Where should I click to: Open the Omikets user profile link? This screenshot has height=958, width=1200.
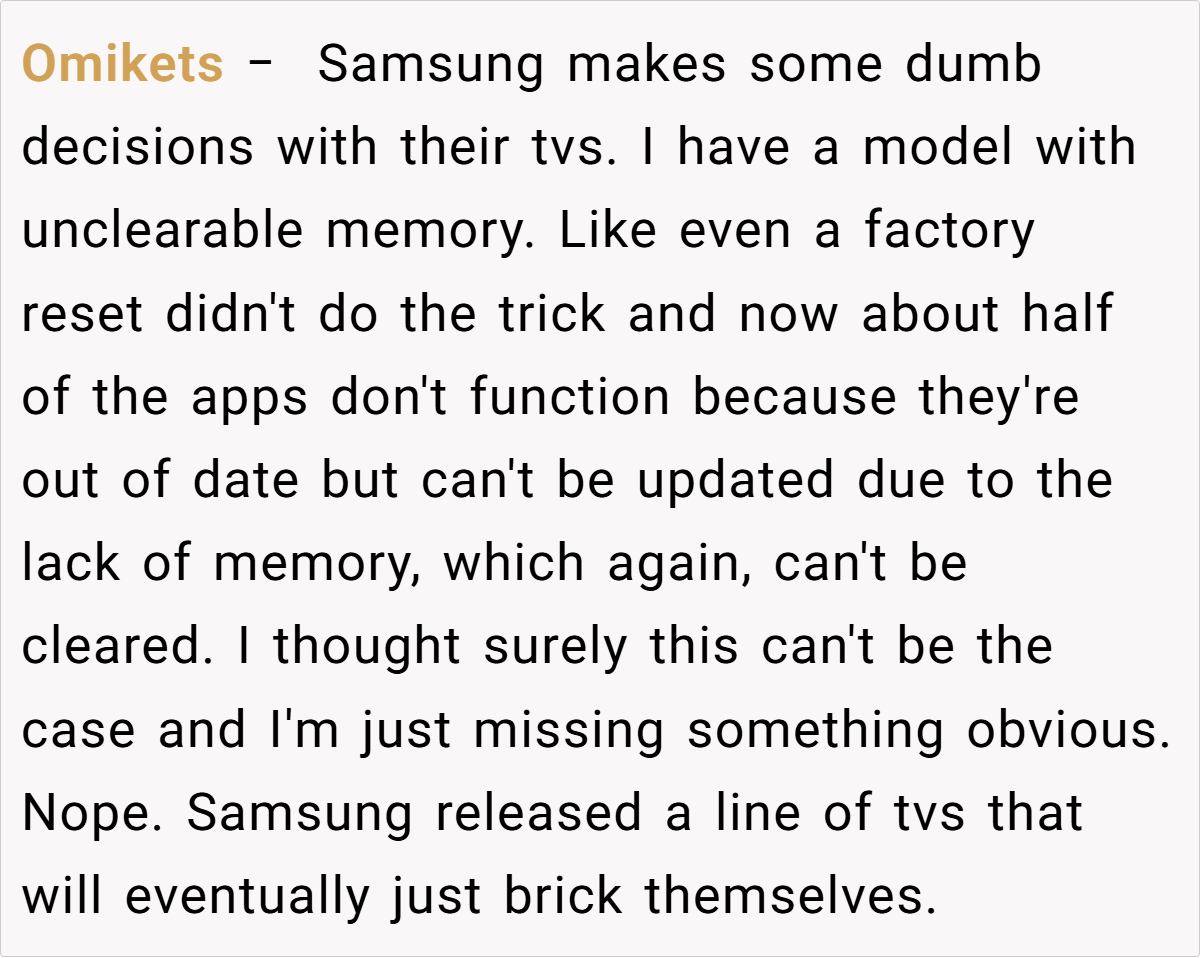(122, 65)
